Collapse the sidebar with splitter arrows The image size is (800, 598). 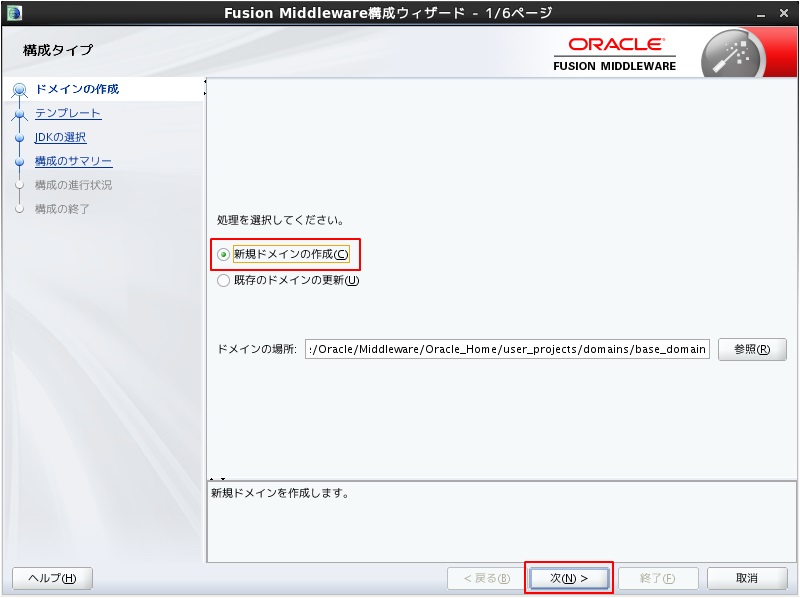tap(205, 87)
